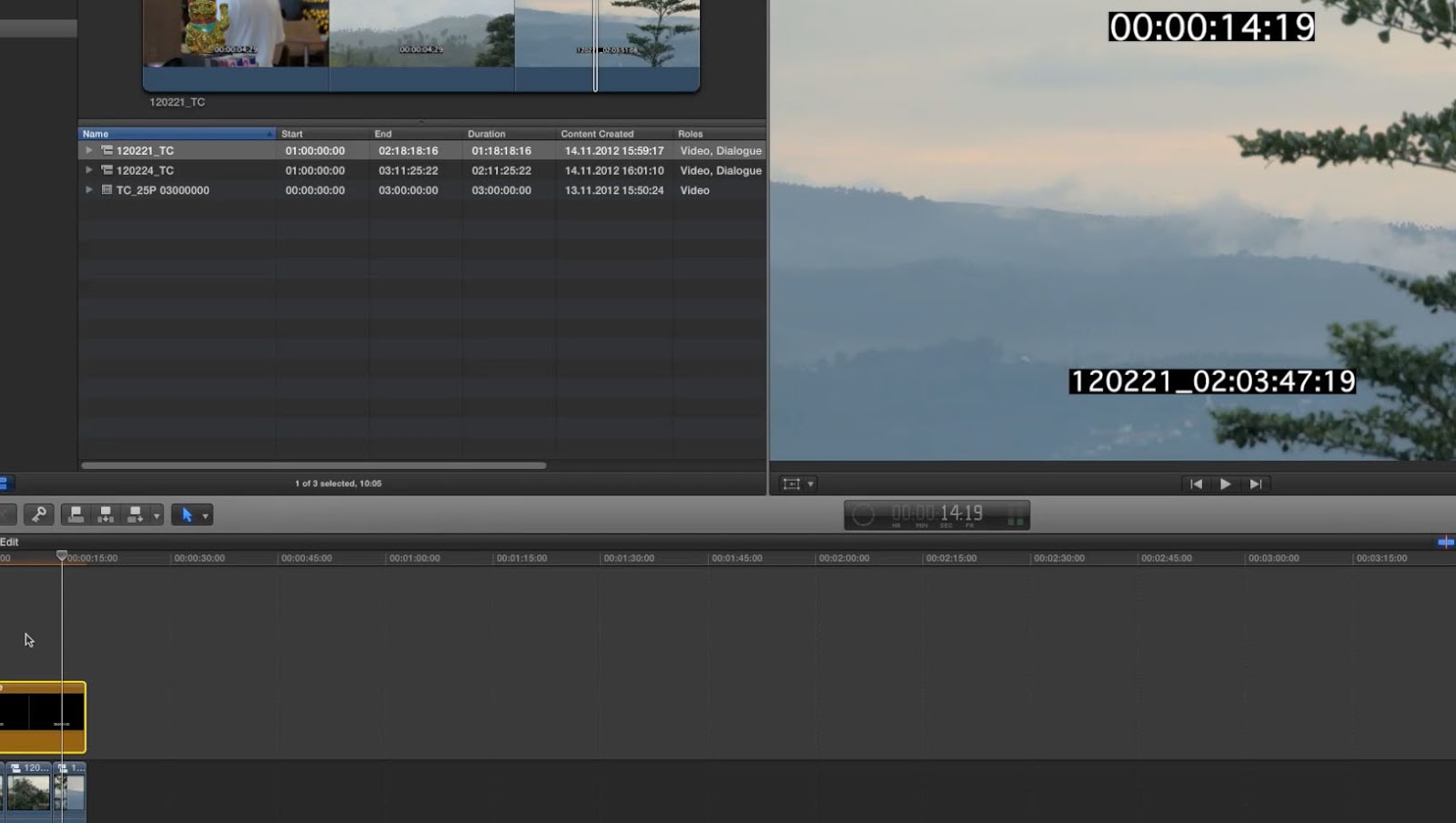Open the edit options dropdown arrow
This screenshot has width=1456, height=823.
coord(157,514)
